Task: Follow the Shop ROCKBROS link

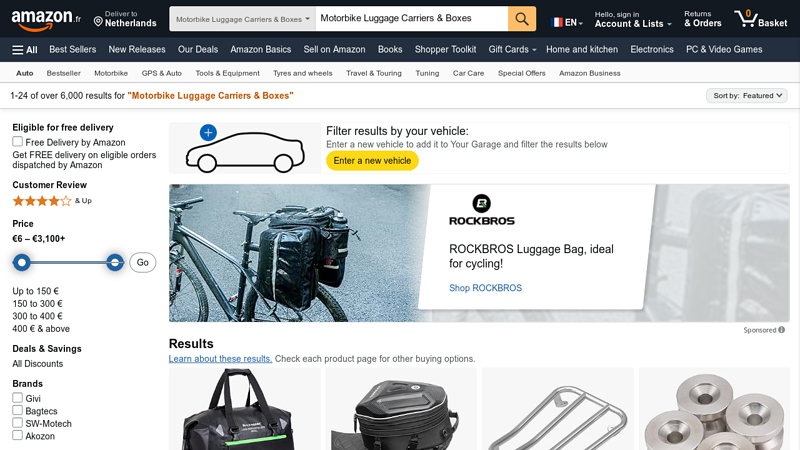Action: (485, 288)
